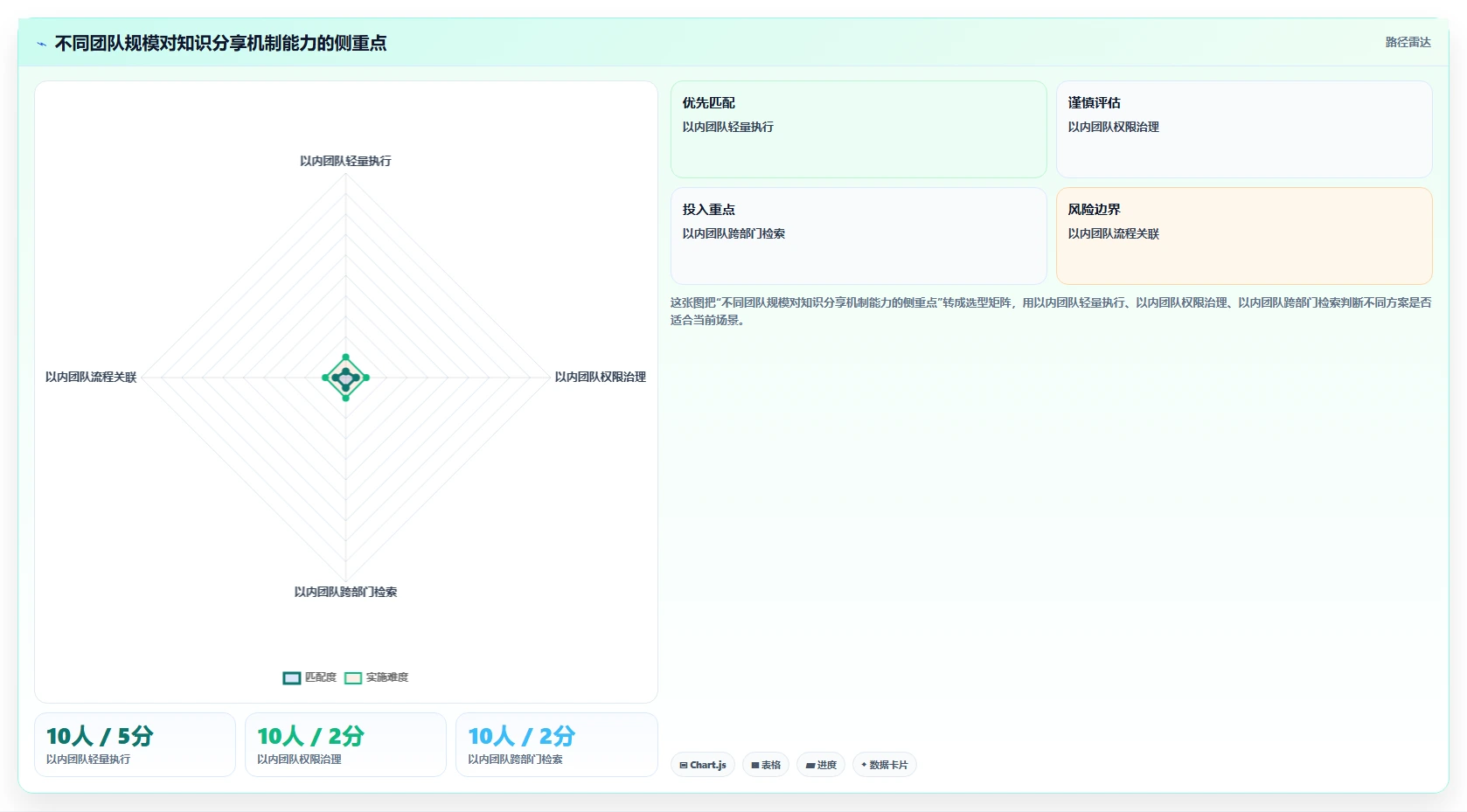Toggle the 实施难度 legend swatch
This screenshot has height=812, width=1467.
(x=353, y=677)
